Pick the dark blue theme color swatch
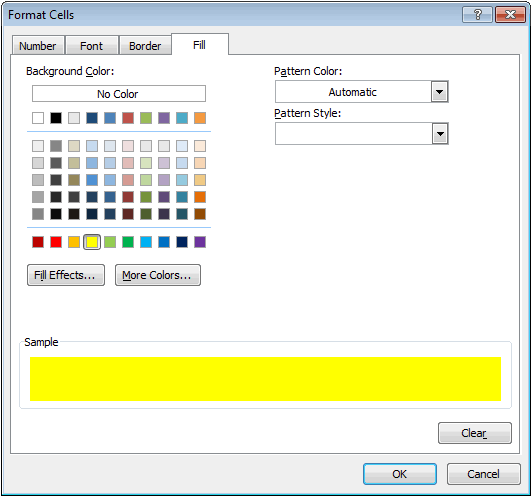This screenshot has width=532, height=498. 92,118
